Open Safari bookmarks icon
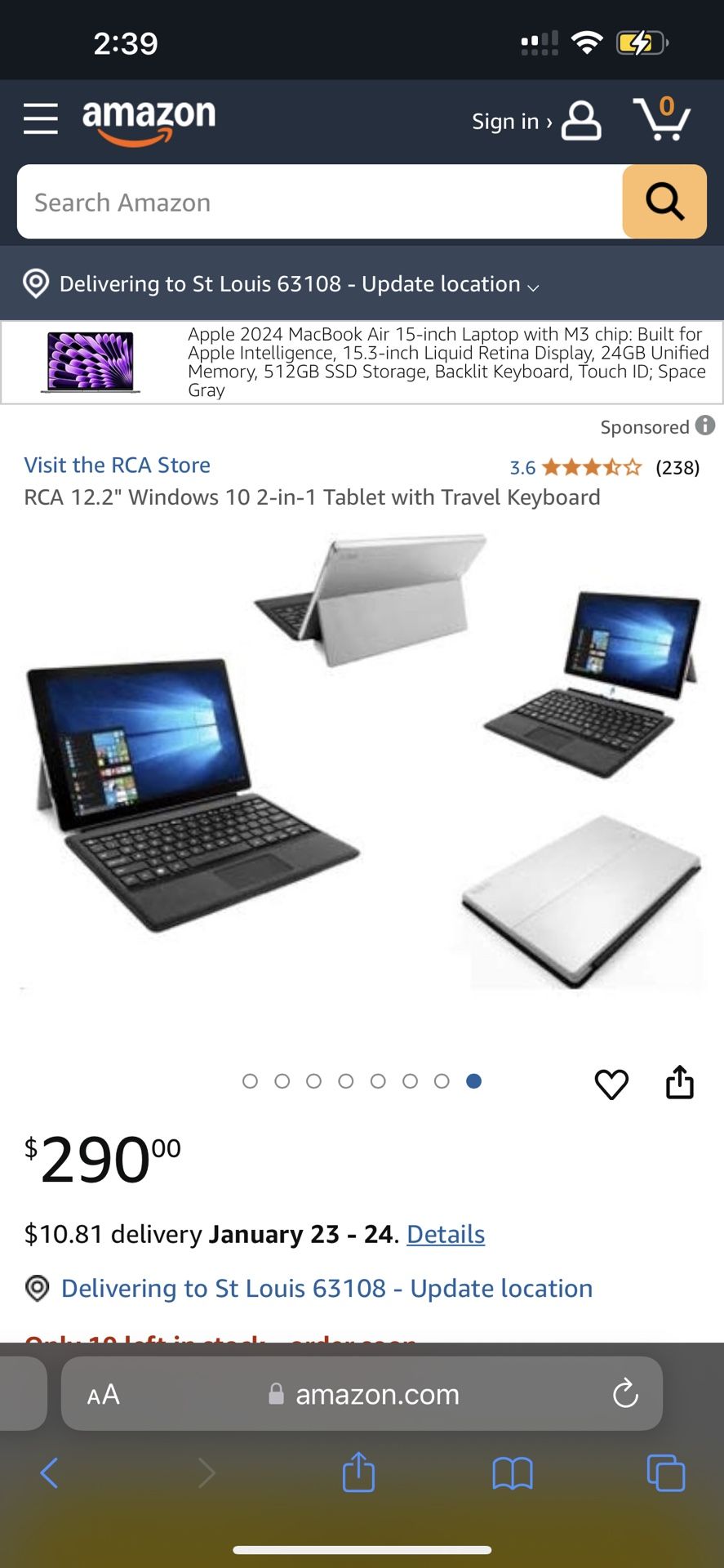Viewport: 724px width, 1568px height. click(513, 1473)
